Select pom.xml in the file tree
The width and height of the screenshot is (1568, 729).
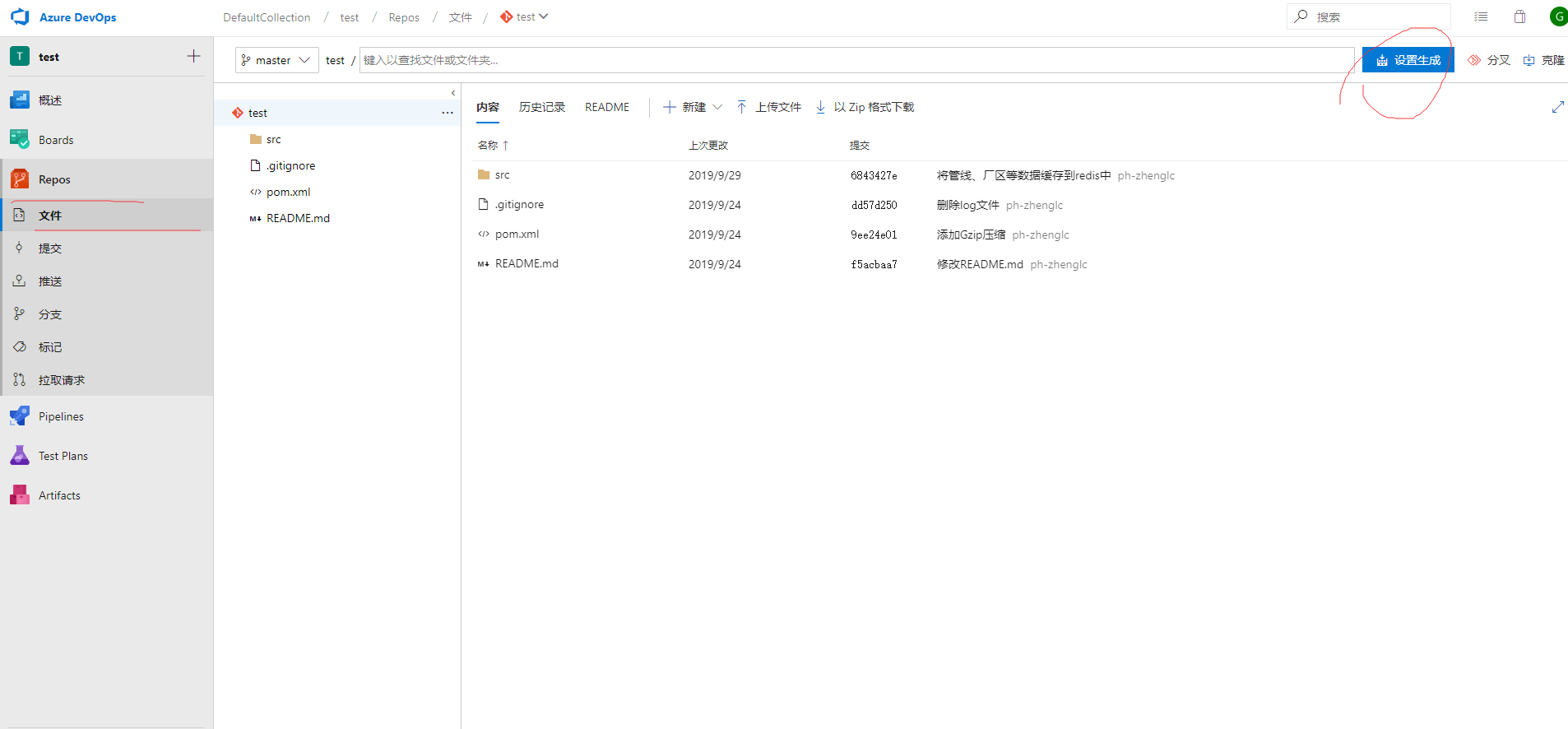(288, 192)
